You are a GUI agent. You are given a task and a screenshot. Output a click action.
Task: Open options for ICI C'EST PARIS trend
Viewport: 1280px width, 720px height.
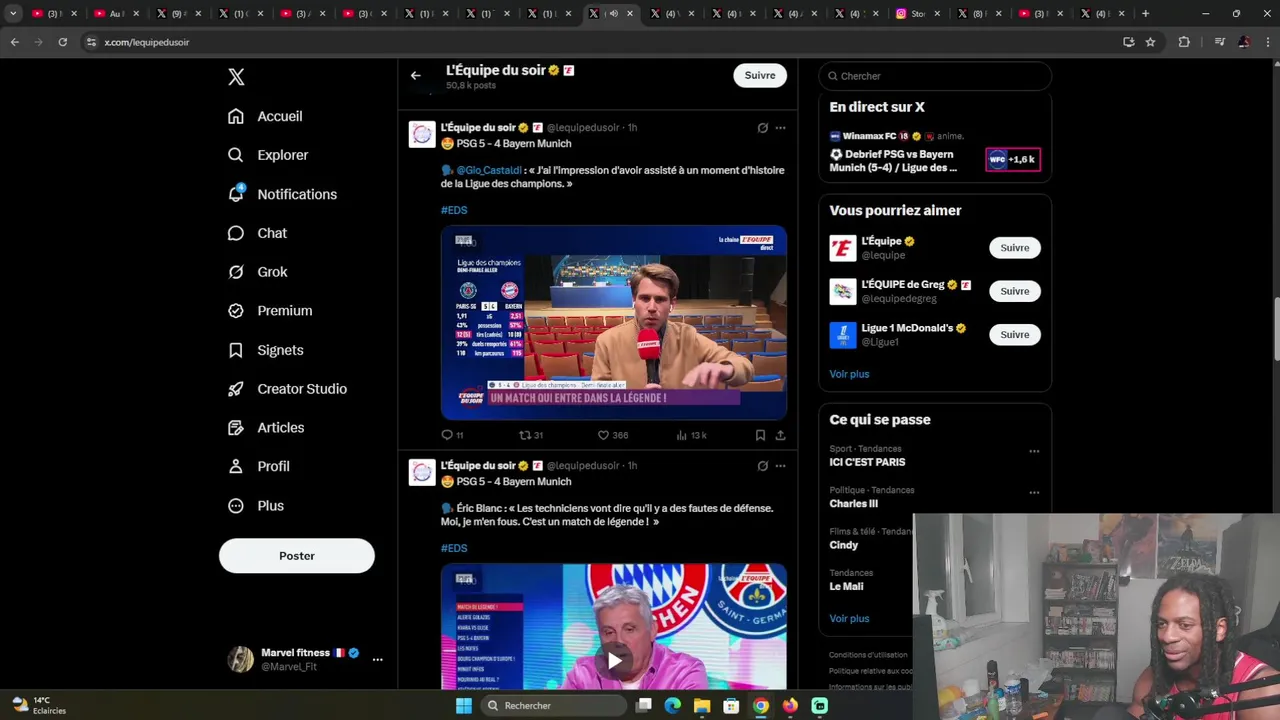pos(1034,451)
